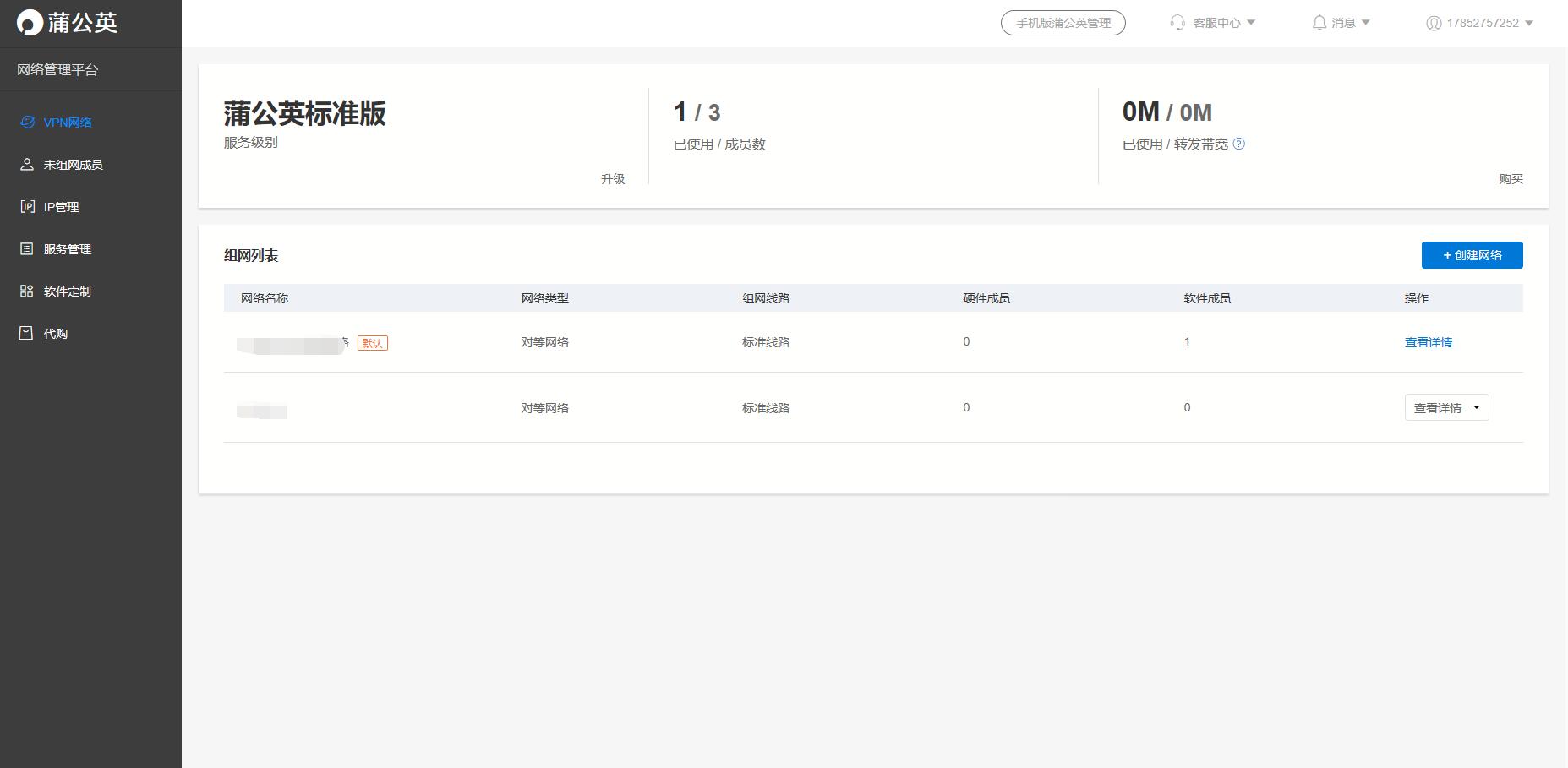
Task: Click the 消息 bell icon
Action: [x=1319, y=23]
